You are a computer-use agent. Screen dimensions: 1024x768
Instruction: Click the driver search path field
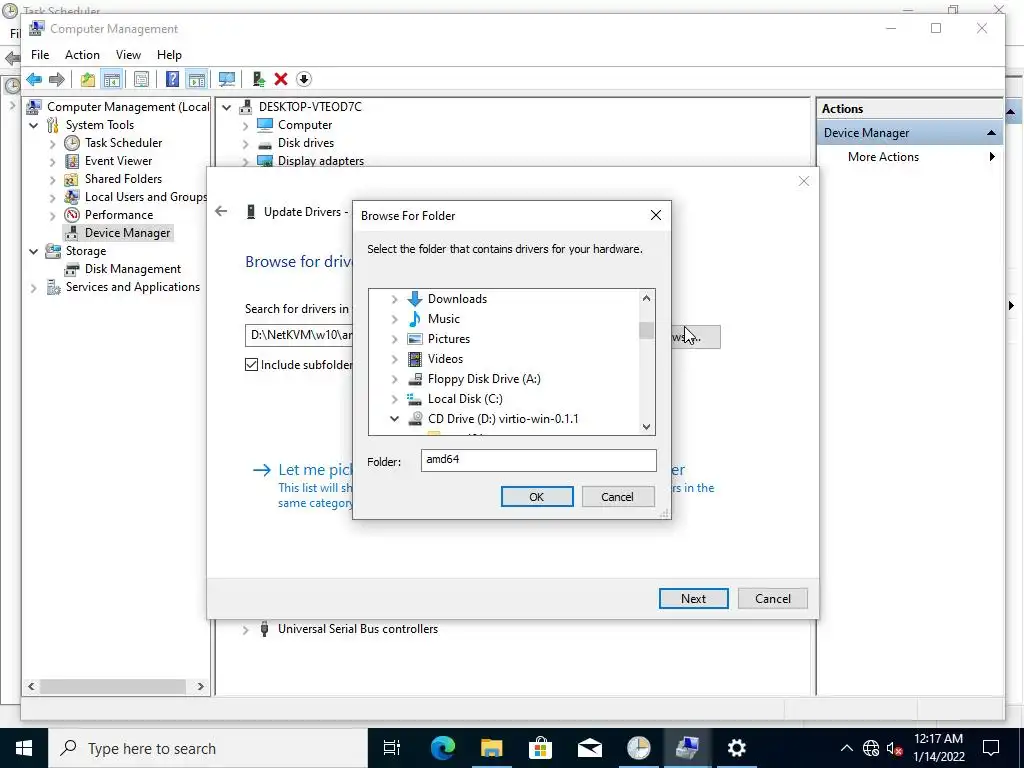click(x=299, y=336)
